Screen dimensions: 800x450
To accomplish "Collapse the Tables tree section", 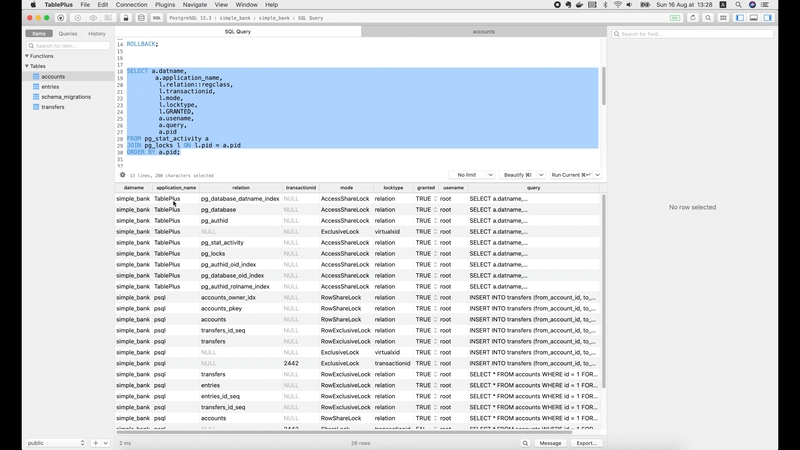I will click(27, 66).
